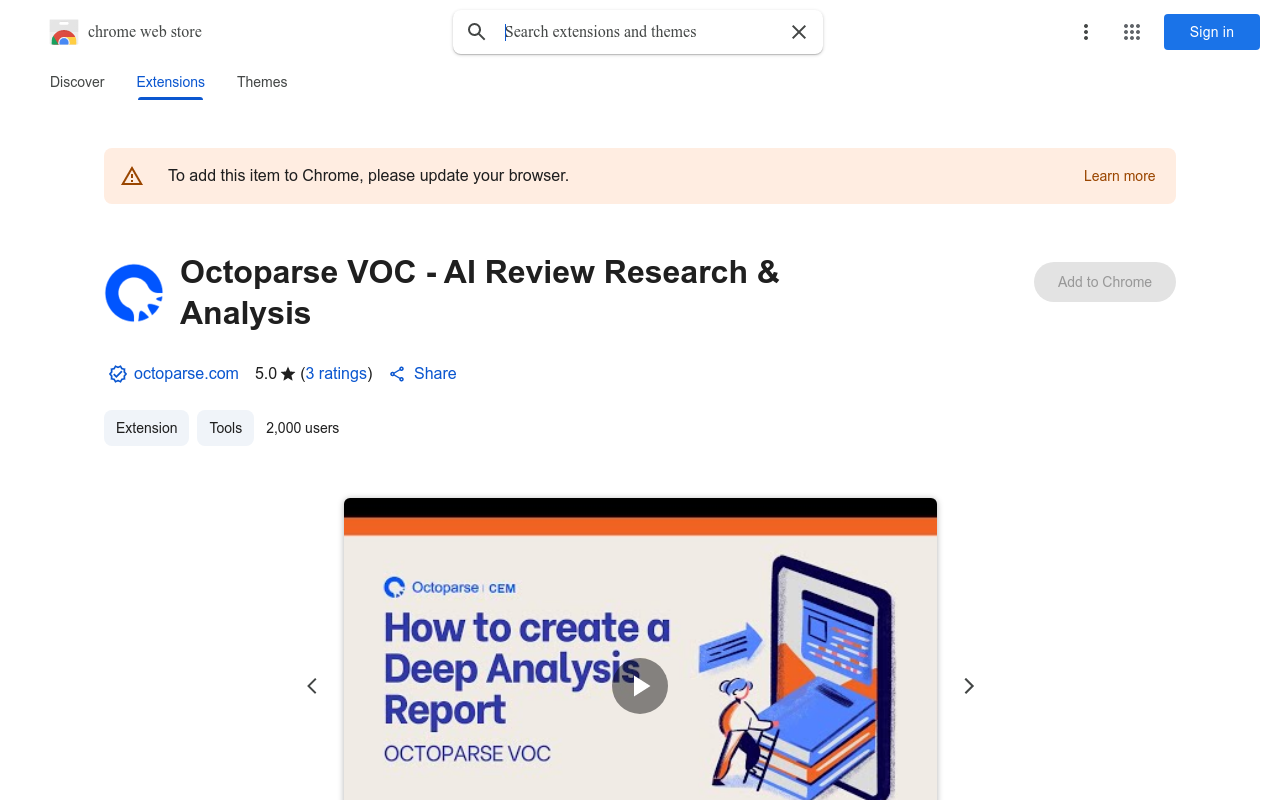The height and width of the screenshot is (800, 1280).
Task: Open the 3 ratings link
Action: pyautogui.click(x=336, y=373)
